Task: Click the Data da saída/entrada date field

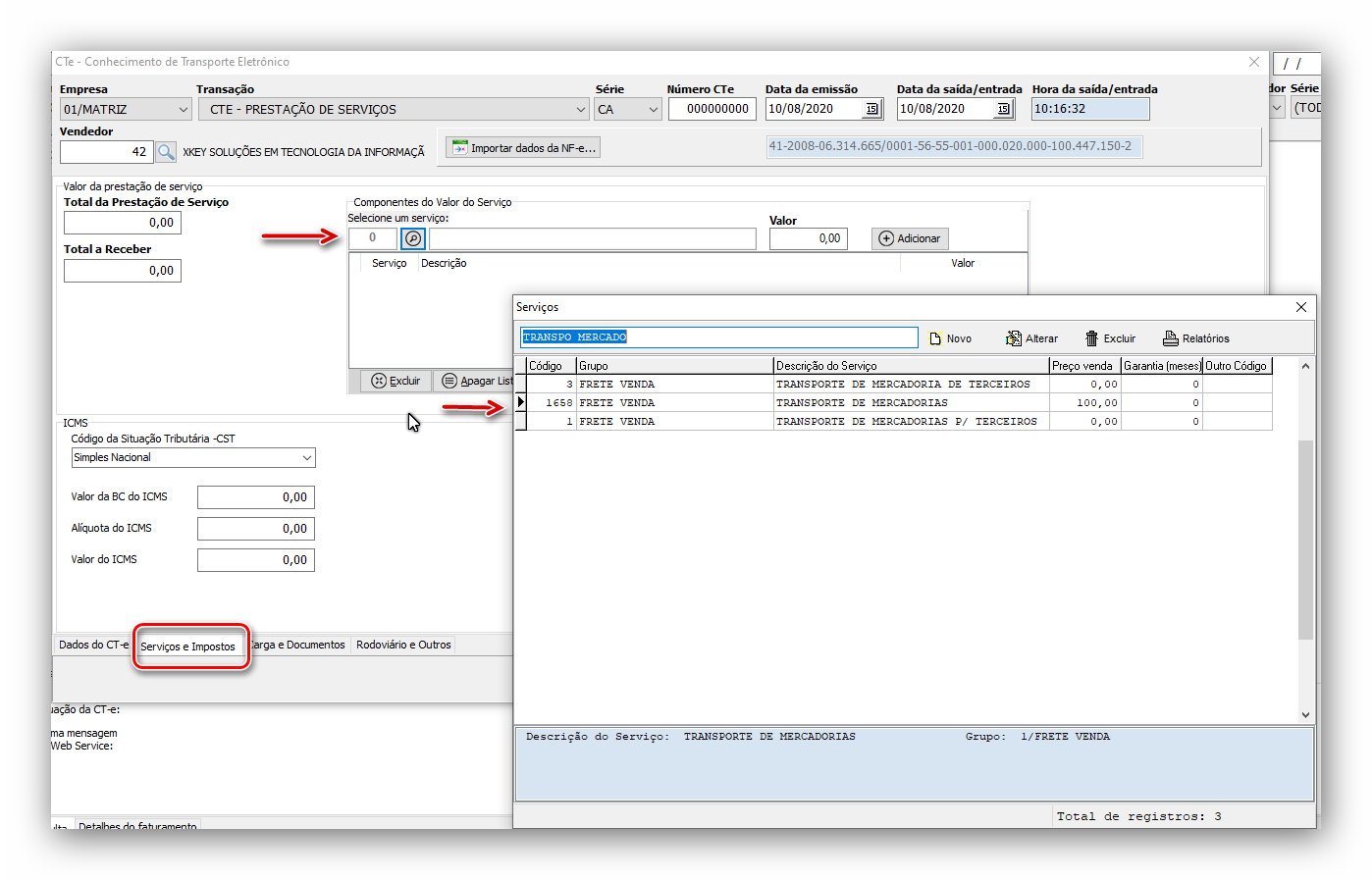Action: [946, 109]
